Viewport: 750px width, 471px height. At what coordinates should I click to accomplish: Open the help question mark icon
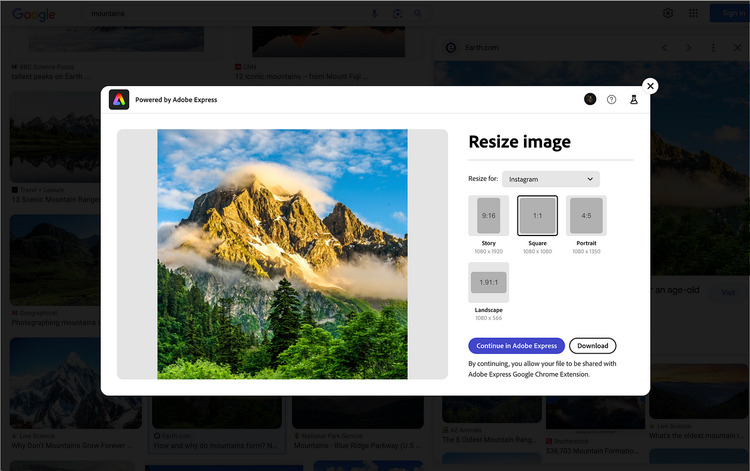coord(611,99)
